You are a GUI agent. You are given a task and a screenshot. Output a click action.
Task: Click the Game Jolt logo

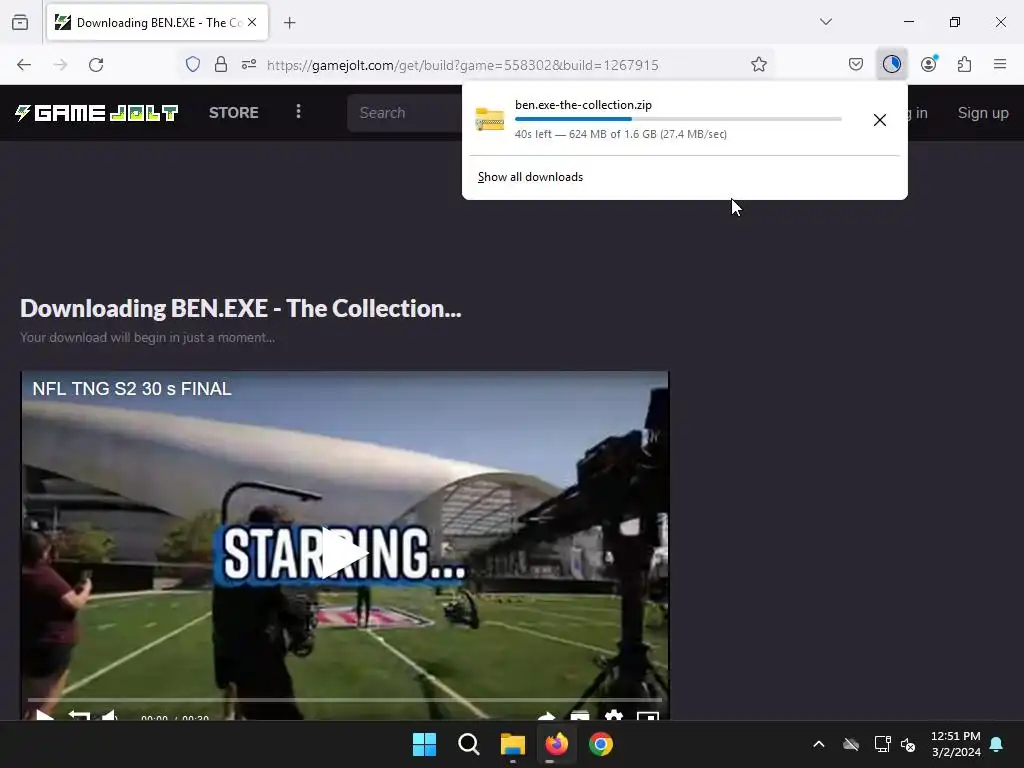[97, 113]
